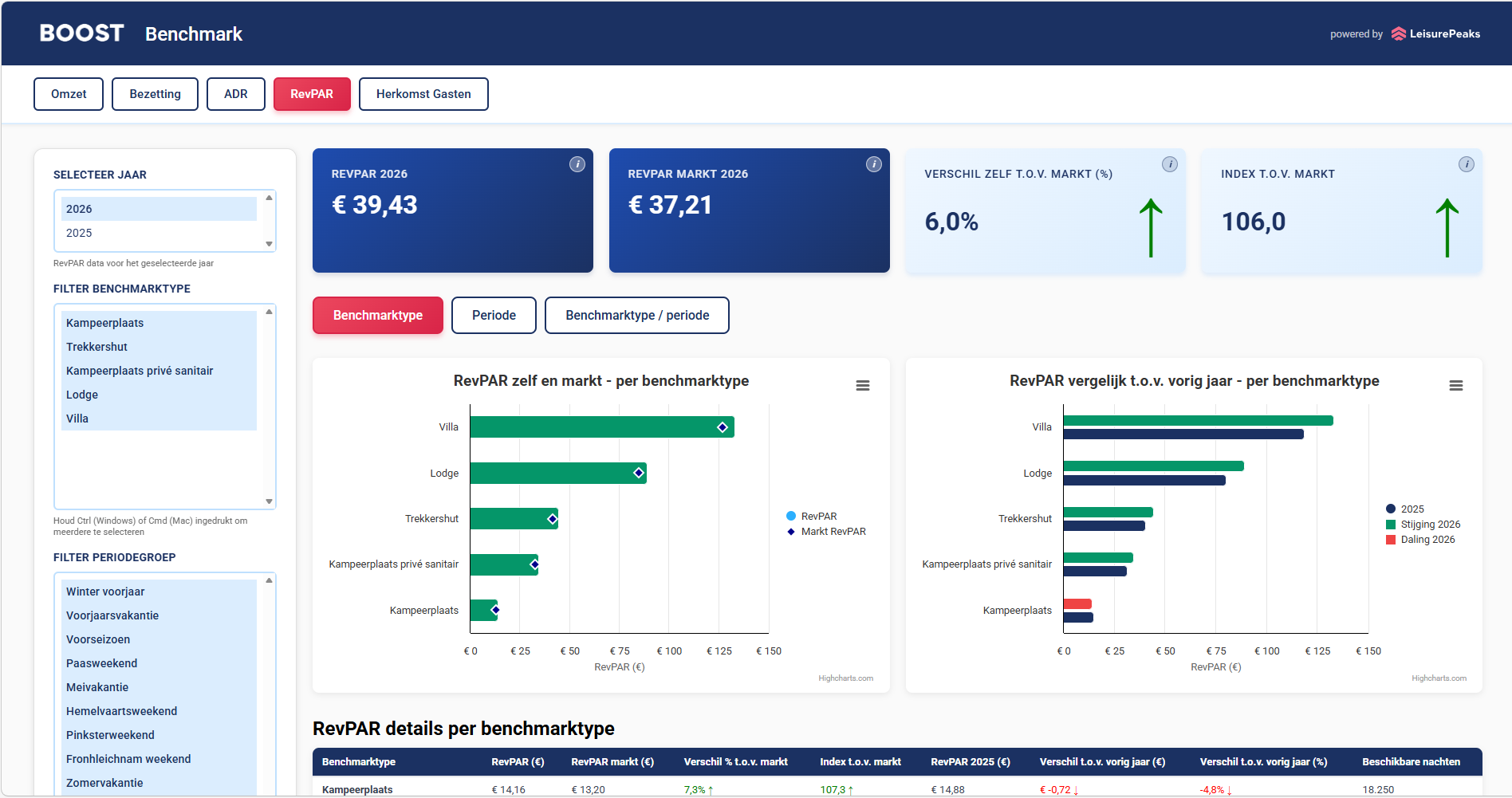The image size is (1512, 798).
Task: Switch to the Bezetting tab
Action: tap(155, 94)
